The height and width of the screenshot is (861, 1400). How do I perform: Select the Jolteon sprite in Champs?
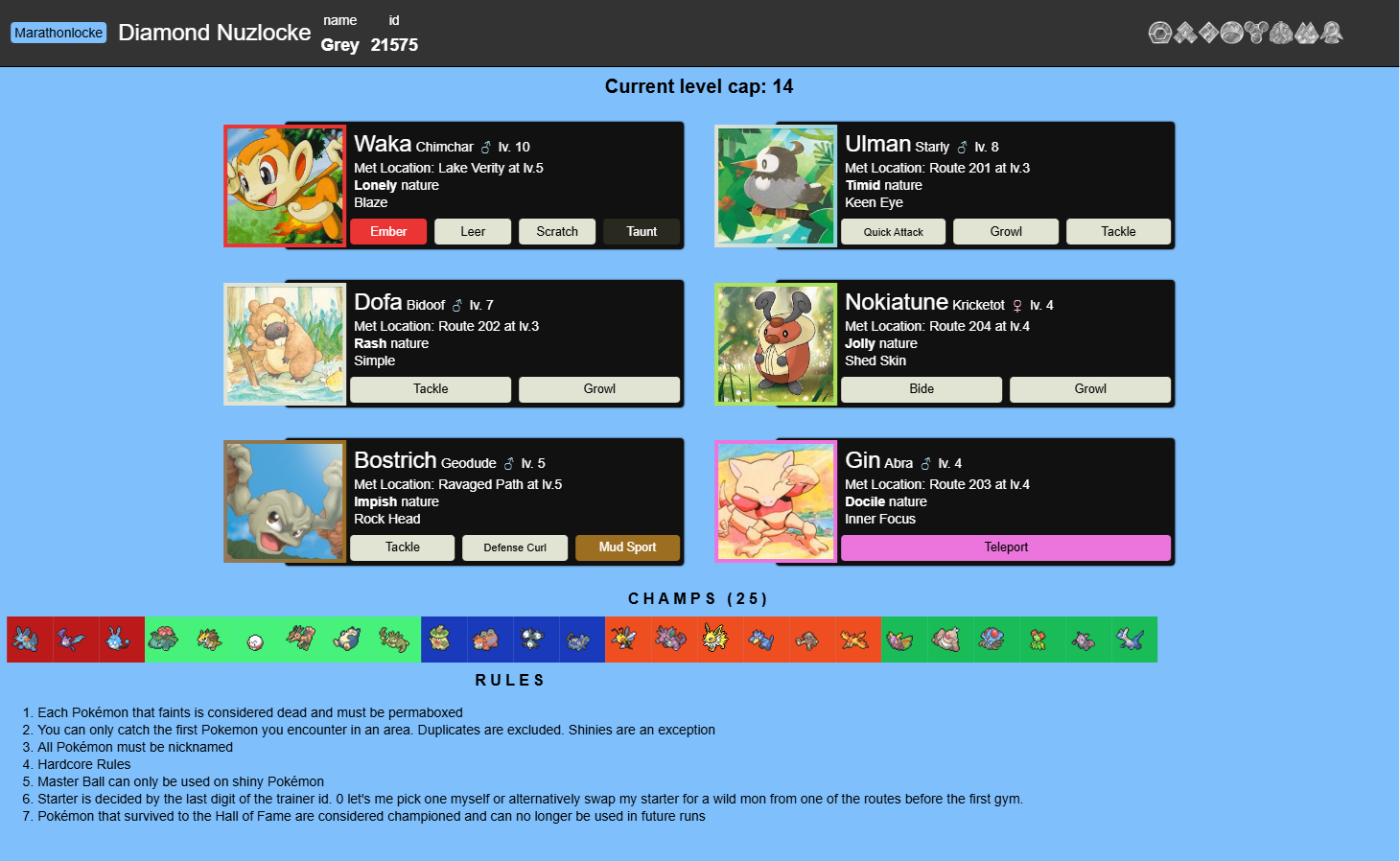[x=720, y=640]
